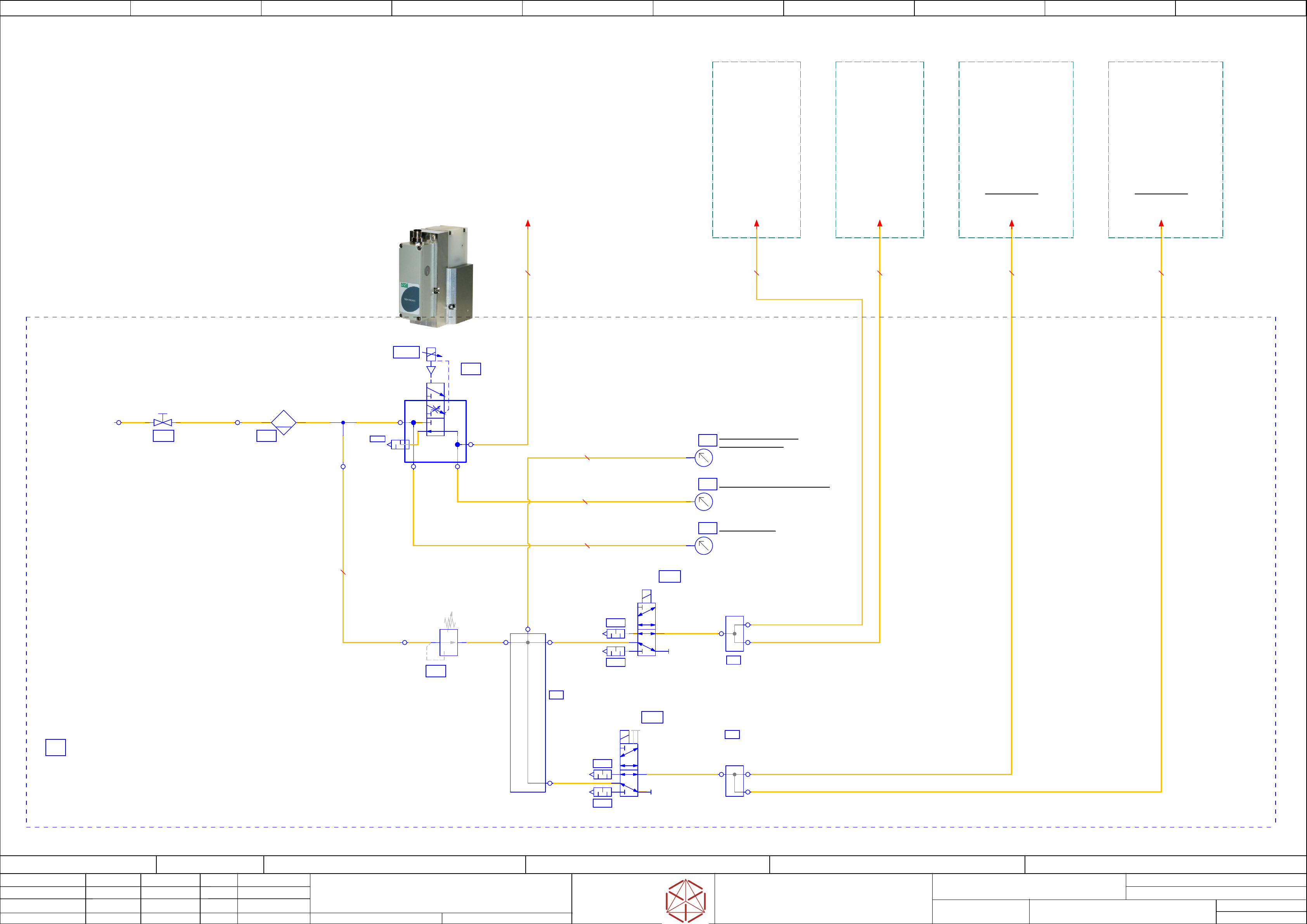
Task: Click the red hexagon company logo
Action: tap(686, 901)
